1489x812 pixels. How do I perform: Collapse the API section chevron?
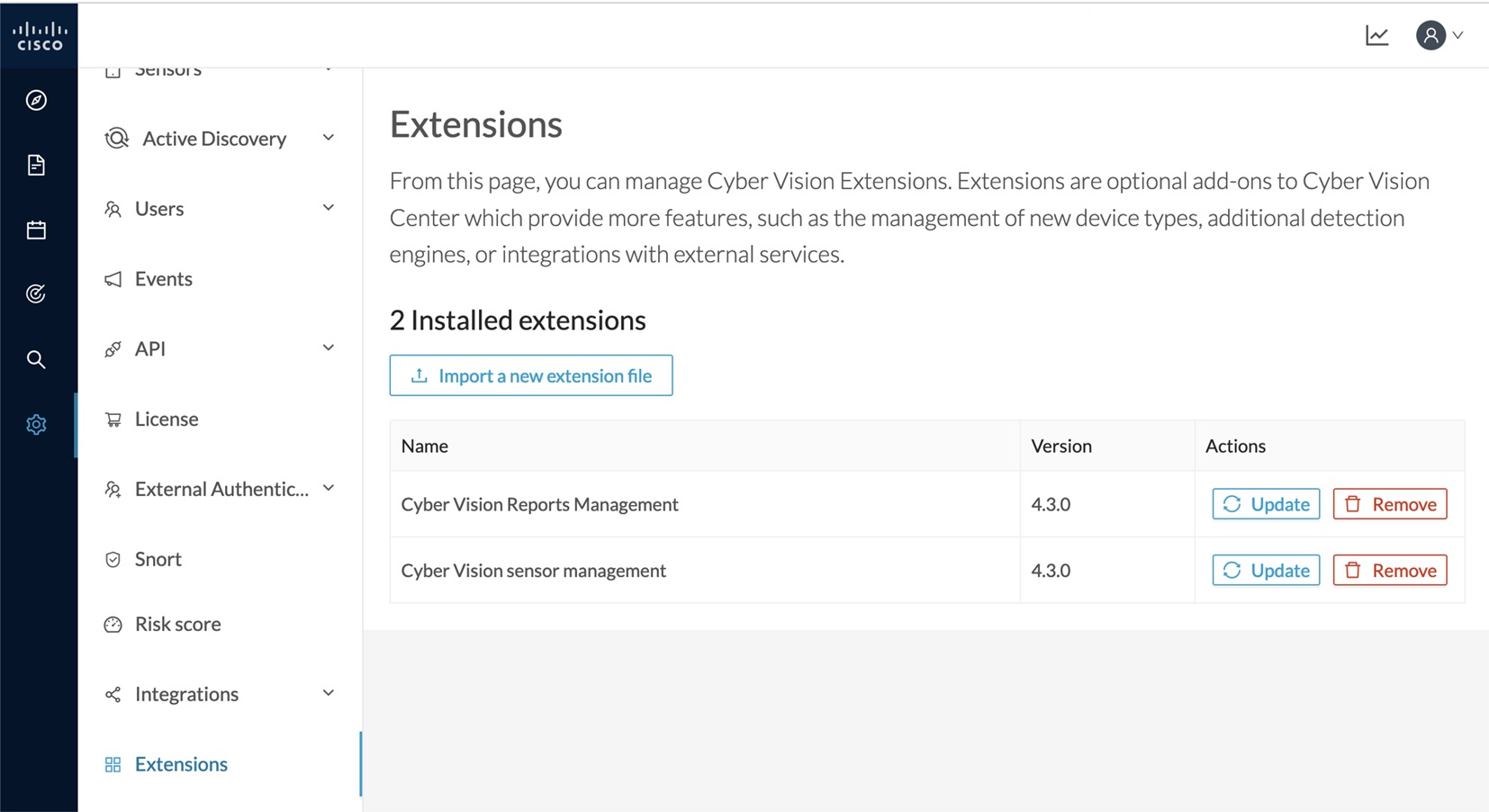tap(329, 347)
